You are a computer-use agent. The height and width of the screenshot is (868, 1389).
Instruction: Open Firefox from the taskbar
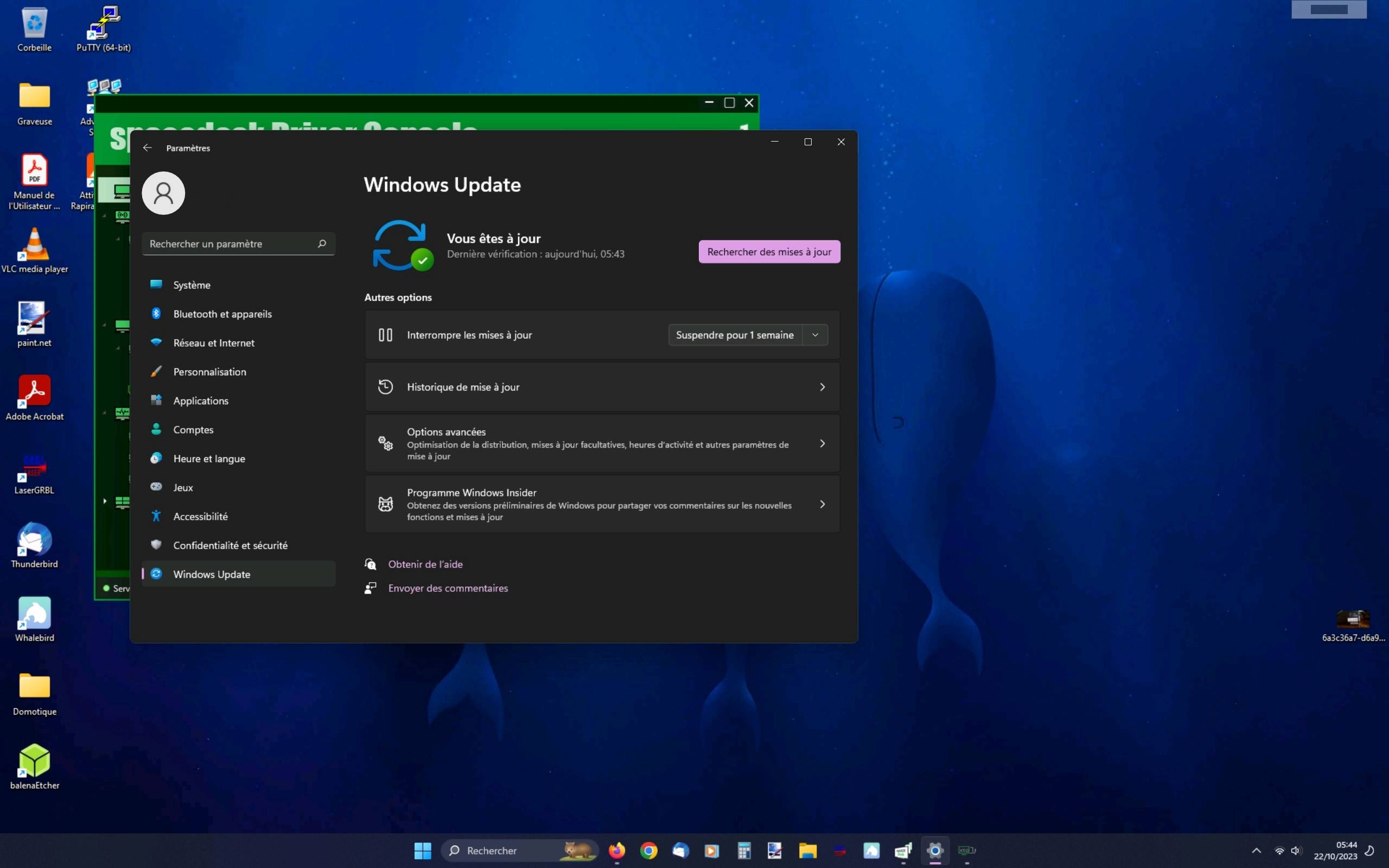(x=617, y=851)
